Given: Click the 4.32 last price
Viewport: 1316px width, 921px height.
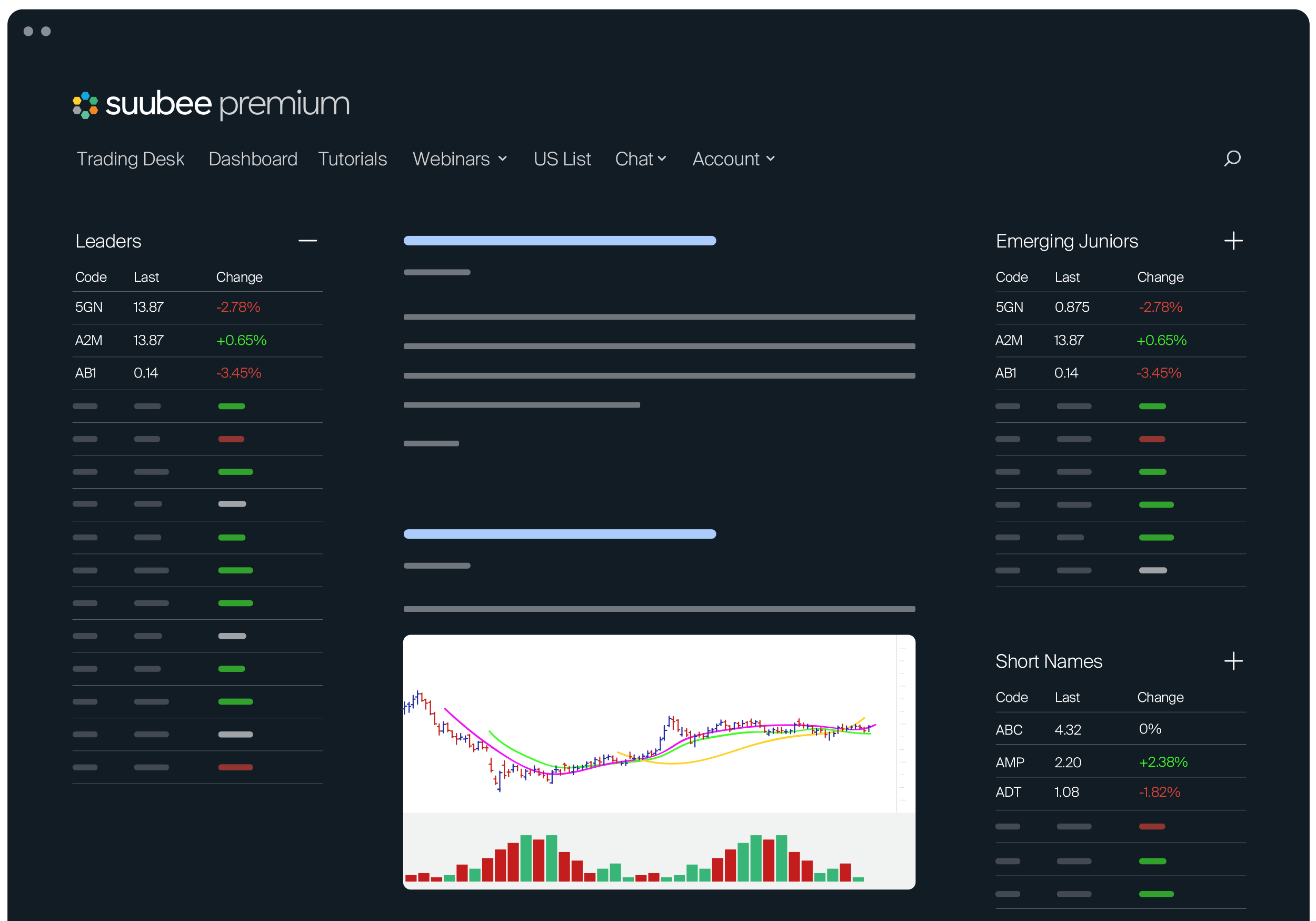Looking at the screenshot, I should (x=1068, y=730).
